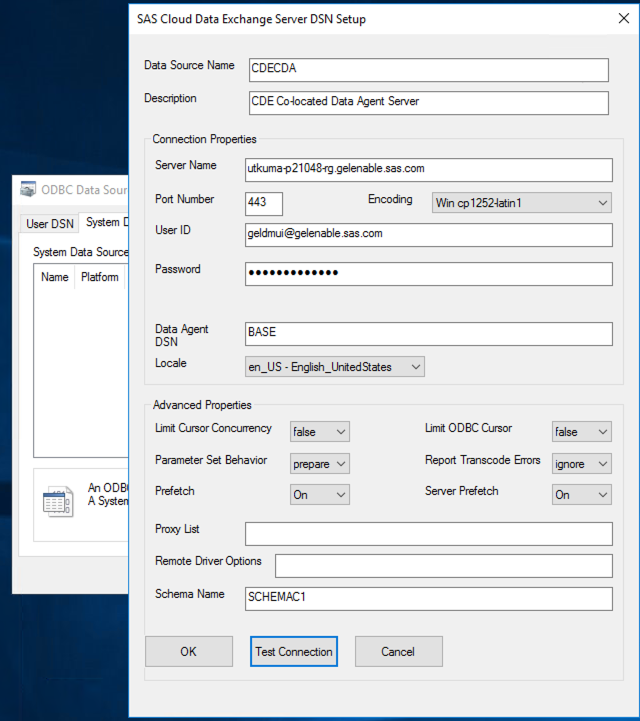Confirm the setup with OK
Image resolution: width=640 pixels, height=721 pixels.
point(189,651)
